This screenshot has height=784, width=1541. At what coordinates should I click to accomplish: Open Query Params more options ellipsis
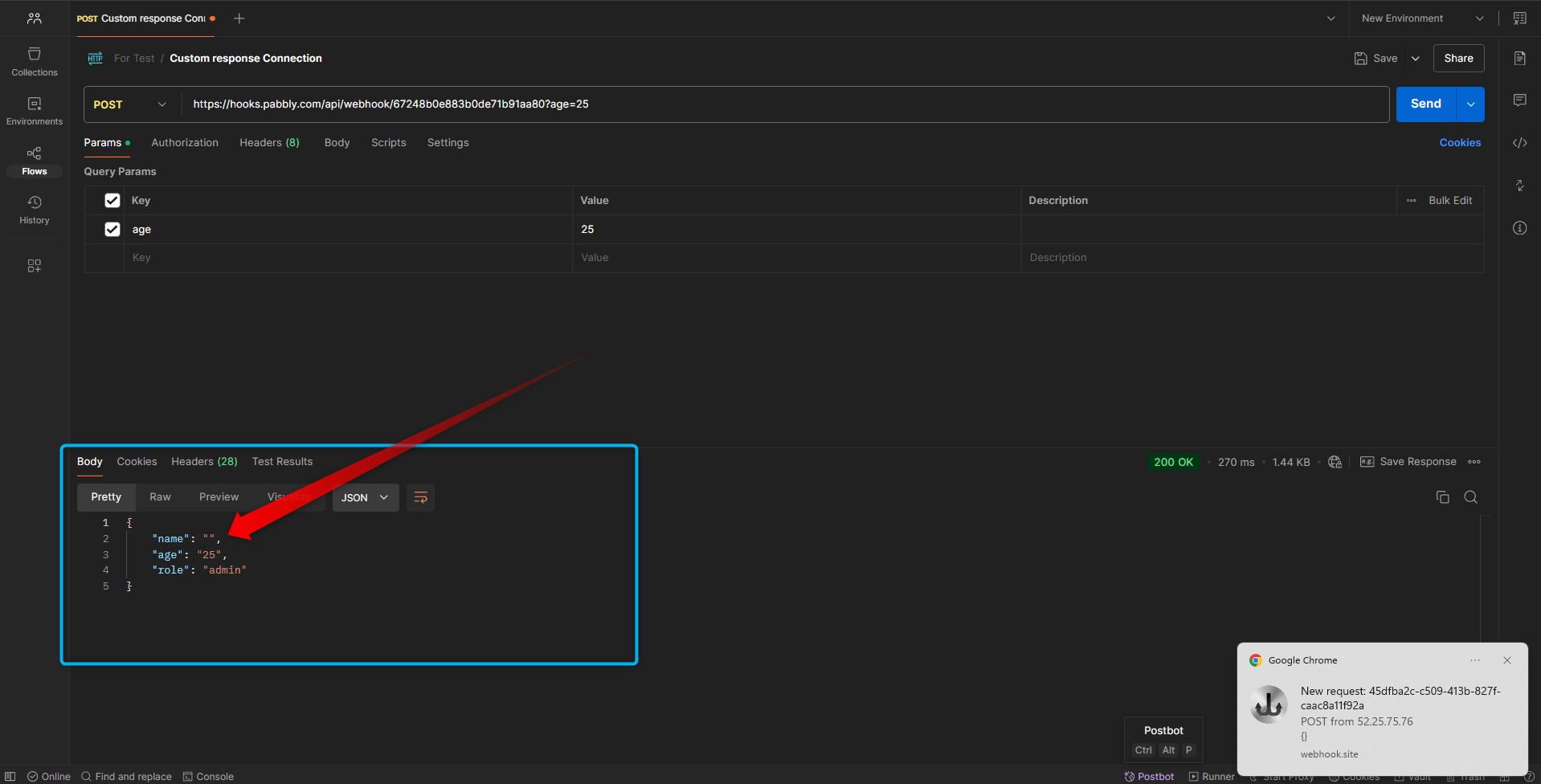coord(1411,201)
